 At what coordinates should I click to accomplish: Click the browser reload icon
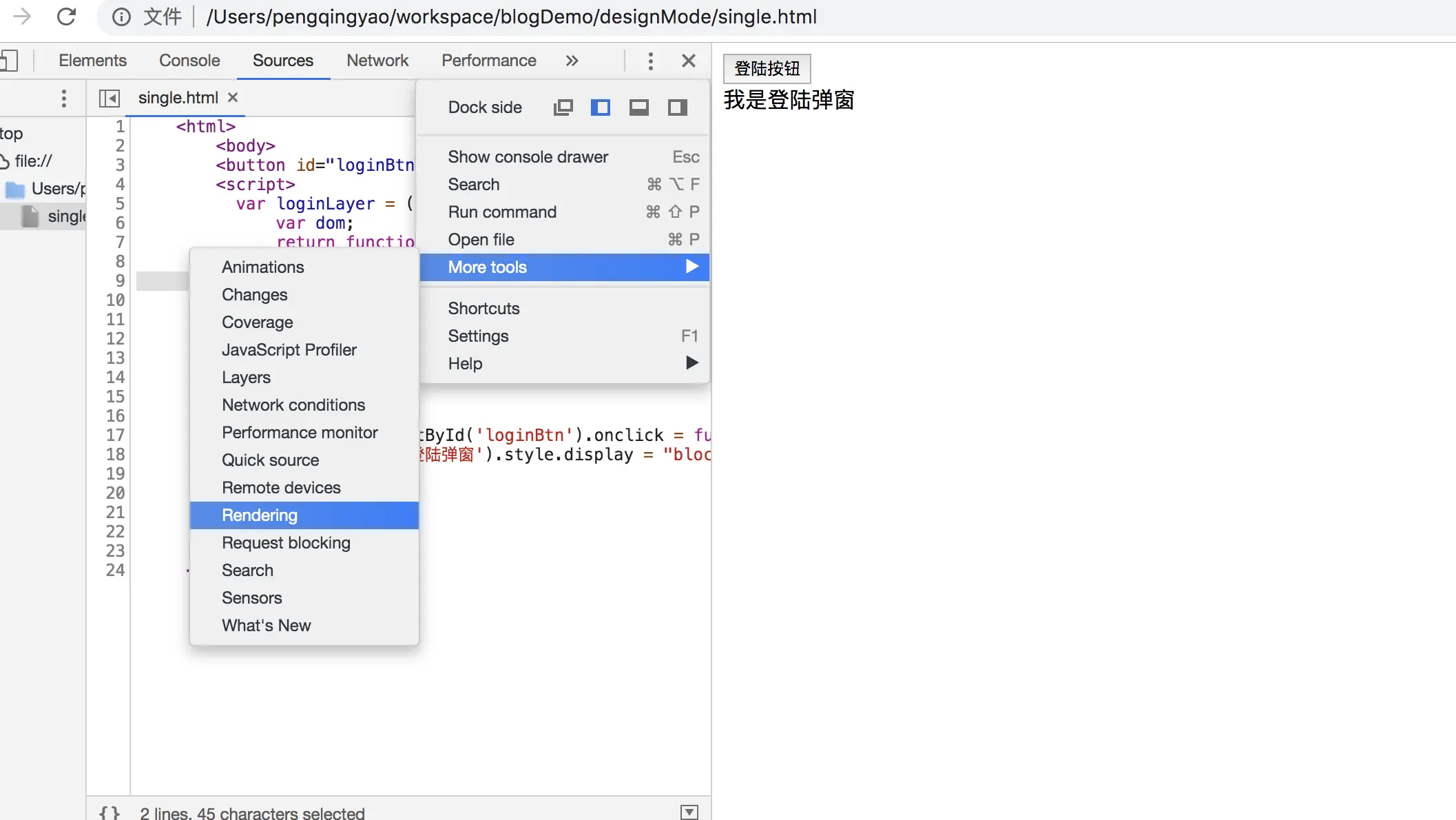coord(66,17)
